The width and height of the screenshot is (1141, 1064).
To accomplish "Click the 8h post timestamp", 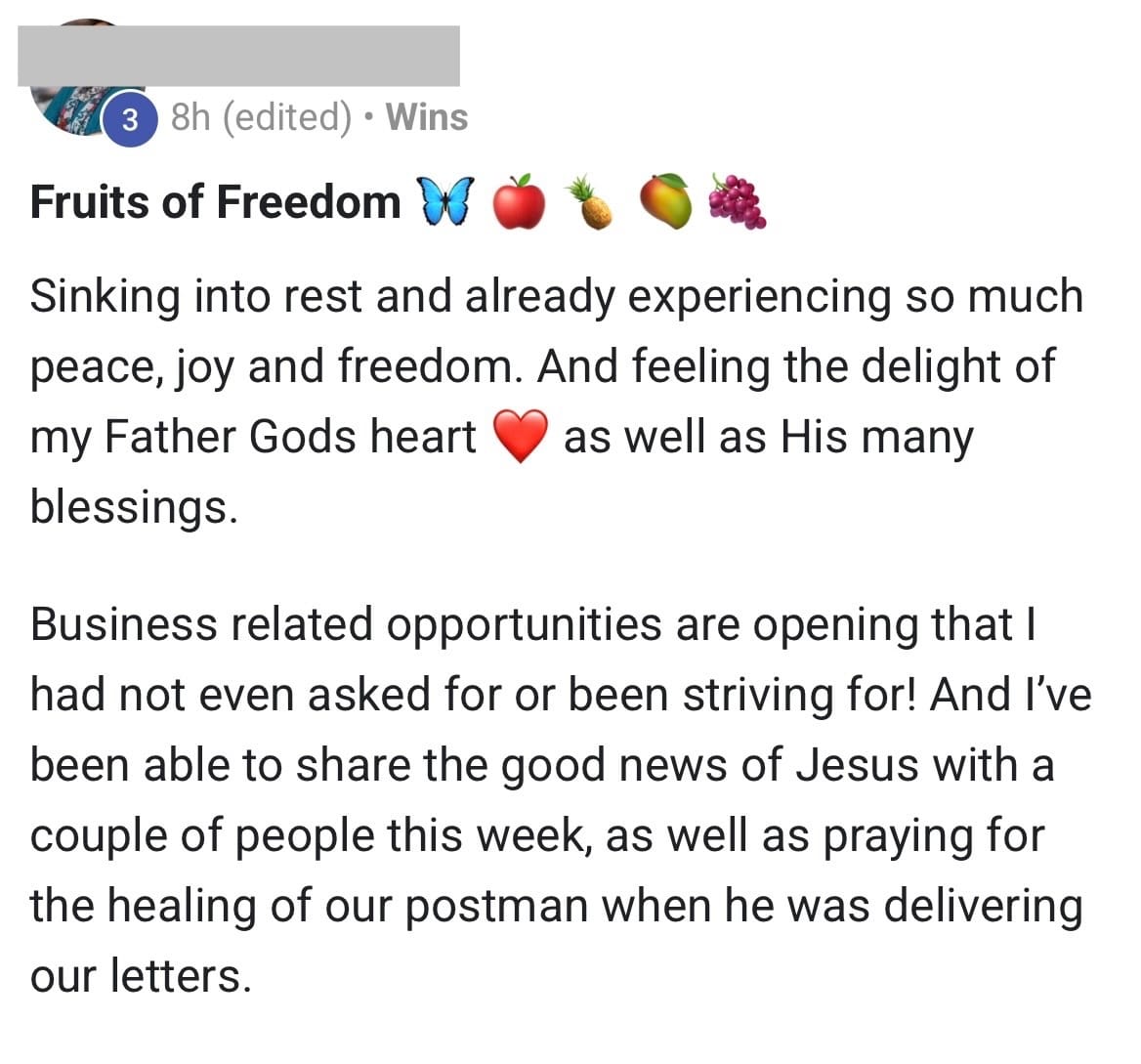I will [x=191, y=117].
